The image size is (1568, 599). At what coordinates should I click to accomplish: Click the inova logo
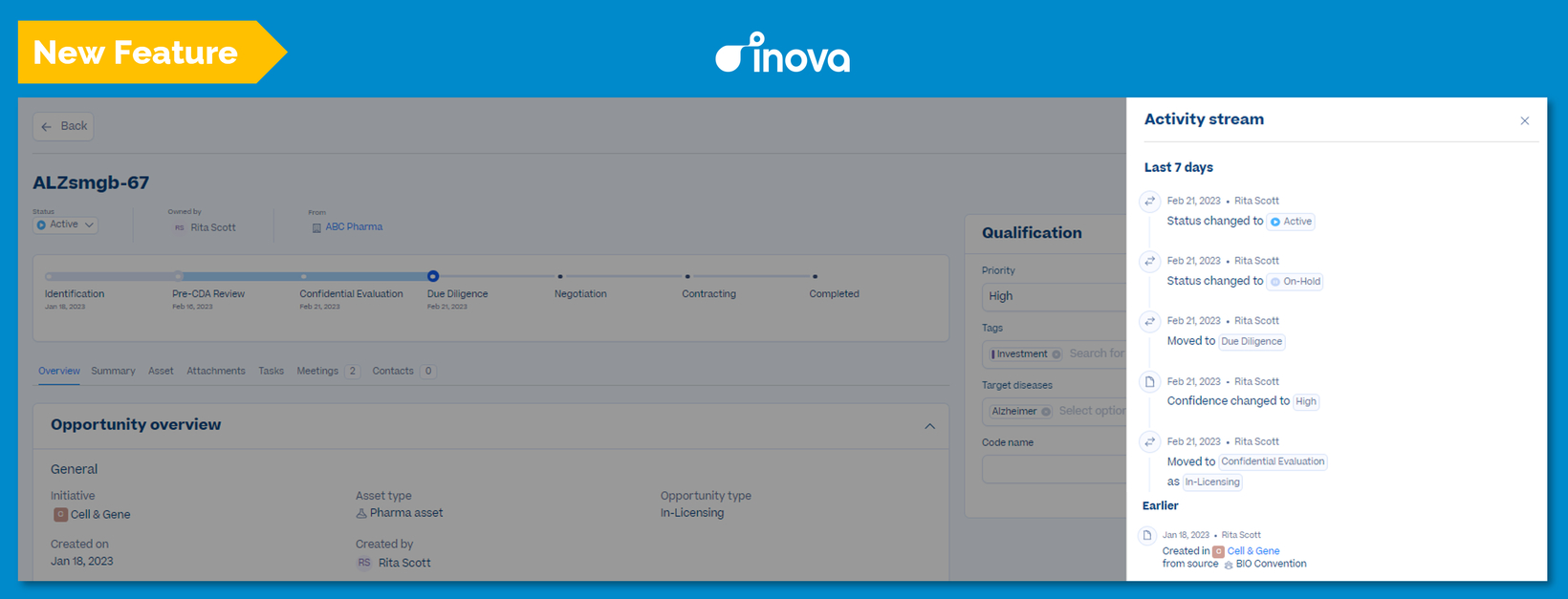[783, 53]
